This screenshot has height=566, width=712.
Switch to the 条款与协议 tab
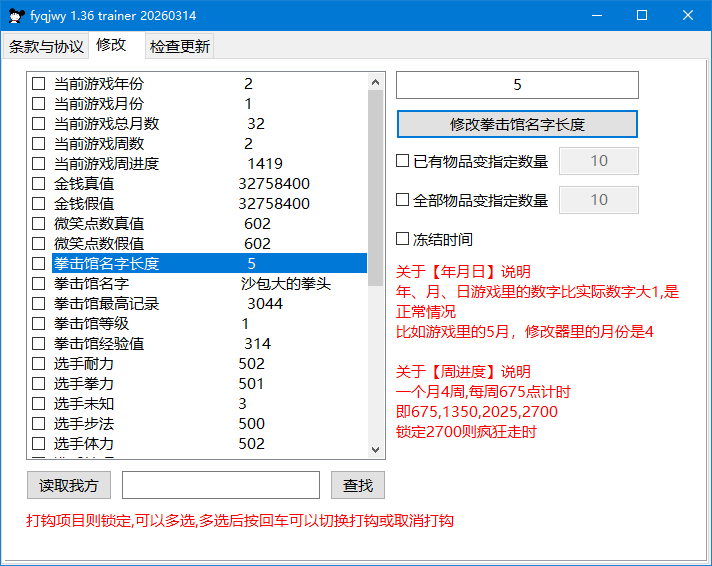[46, 47]
